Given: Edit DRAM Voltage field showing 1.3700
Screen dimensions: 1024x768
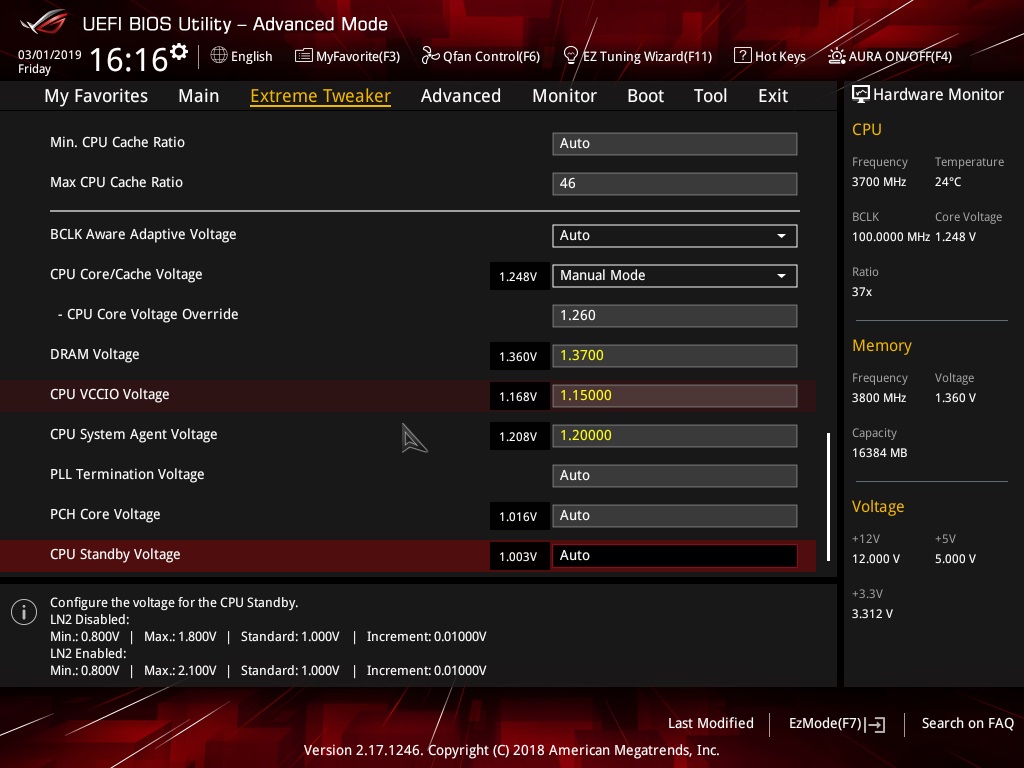Looking at the screenshot, I should 675,356.
